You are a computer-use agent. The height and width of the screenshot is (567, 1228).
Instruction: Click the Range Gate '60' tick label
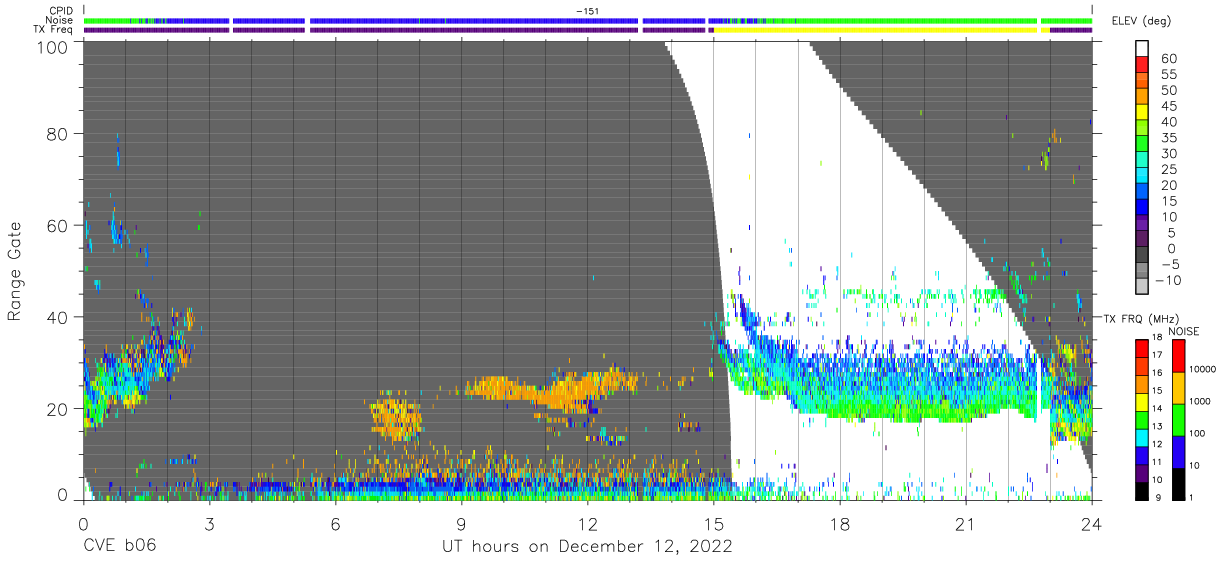click(x=57, y=225)
